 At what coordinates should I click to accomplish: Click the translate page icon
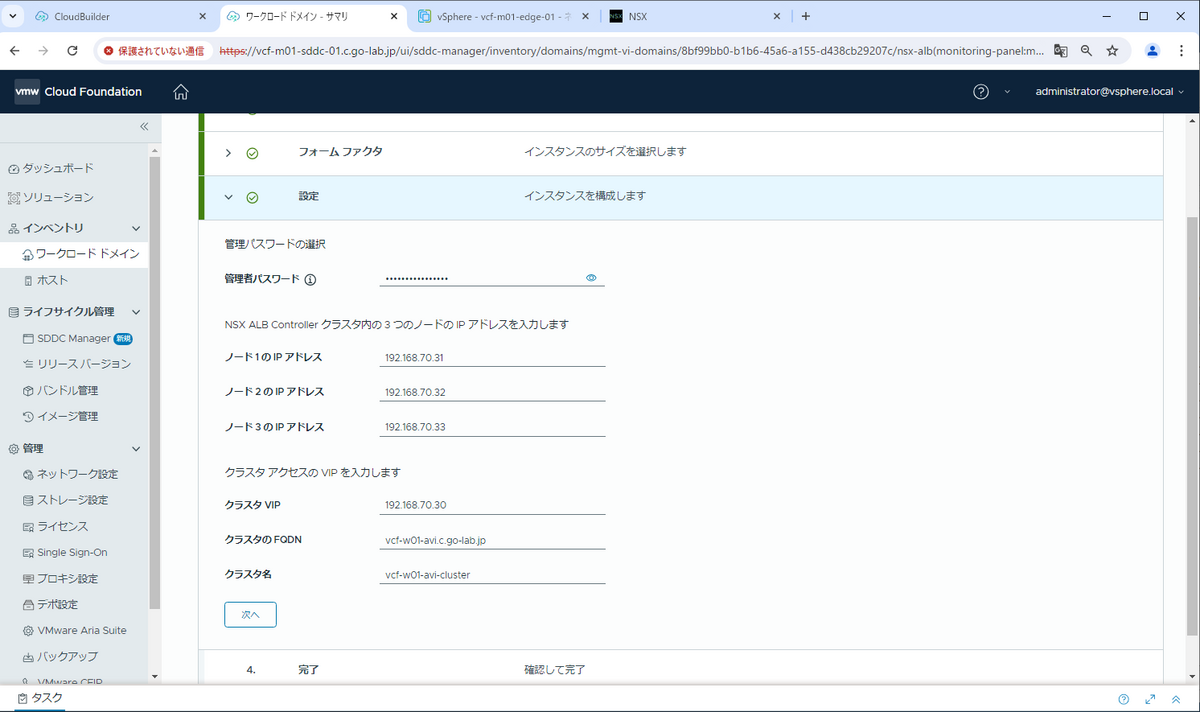(x=1060, y=50)
